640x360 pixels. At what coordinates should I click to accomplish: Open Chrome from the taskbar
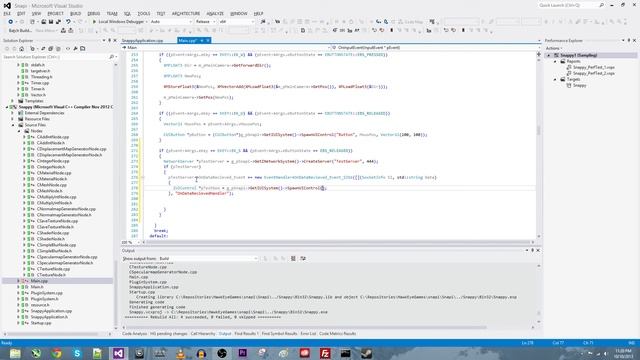click(56, 353)
